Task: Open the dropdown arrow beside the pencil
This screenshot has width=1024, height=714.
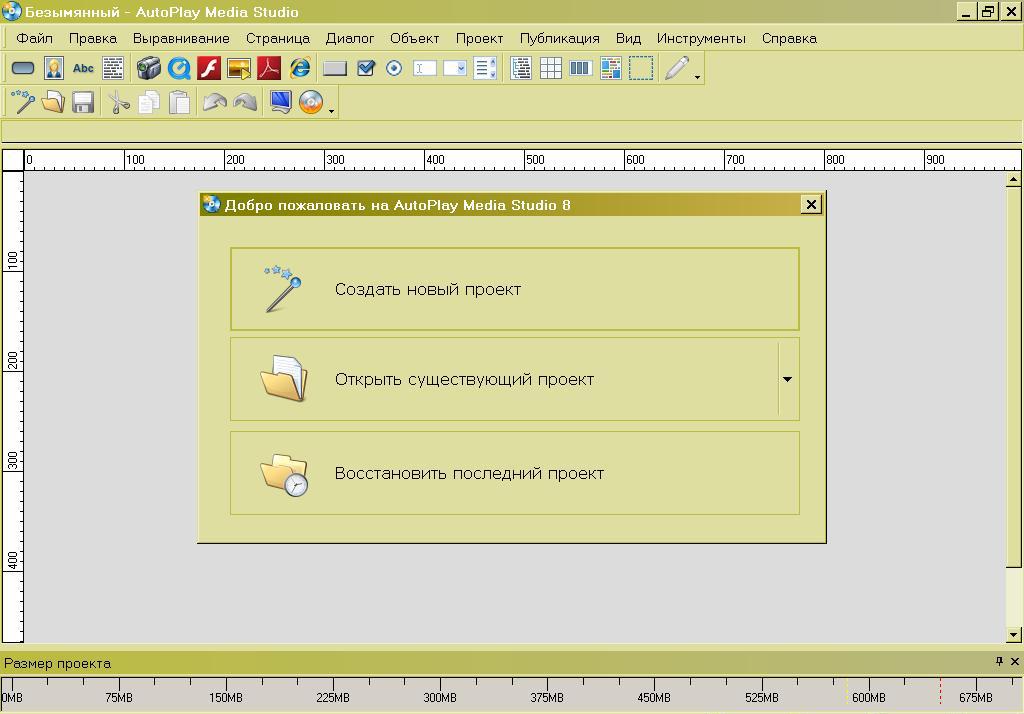Action: click(697, 77)
